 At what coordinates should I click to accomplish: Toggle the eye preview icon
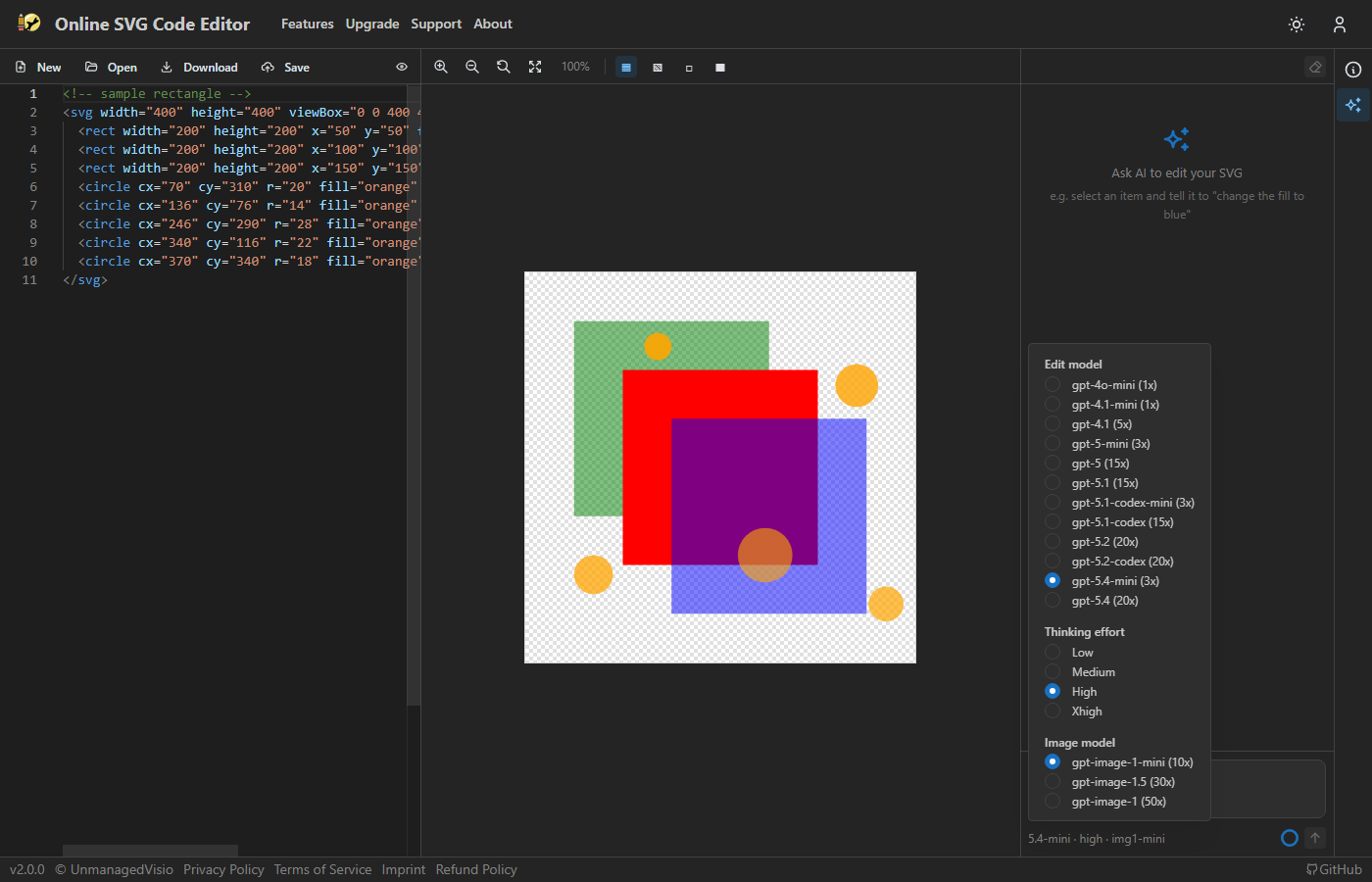coord(402,68)
